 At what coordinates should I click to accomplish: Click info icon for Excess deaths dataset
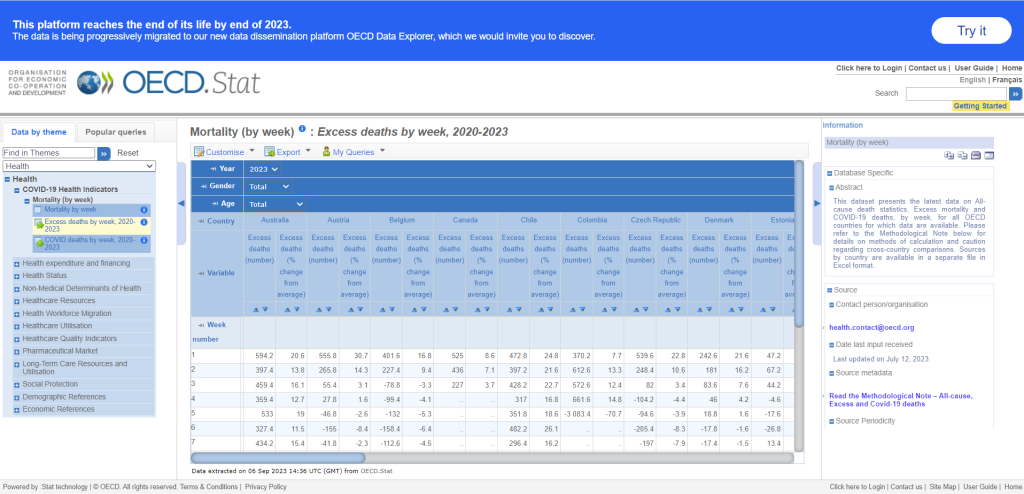click(x=144, y=222)
